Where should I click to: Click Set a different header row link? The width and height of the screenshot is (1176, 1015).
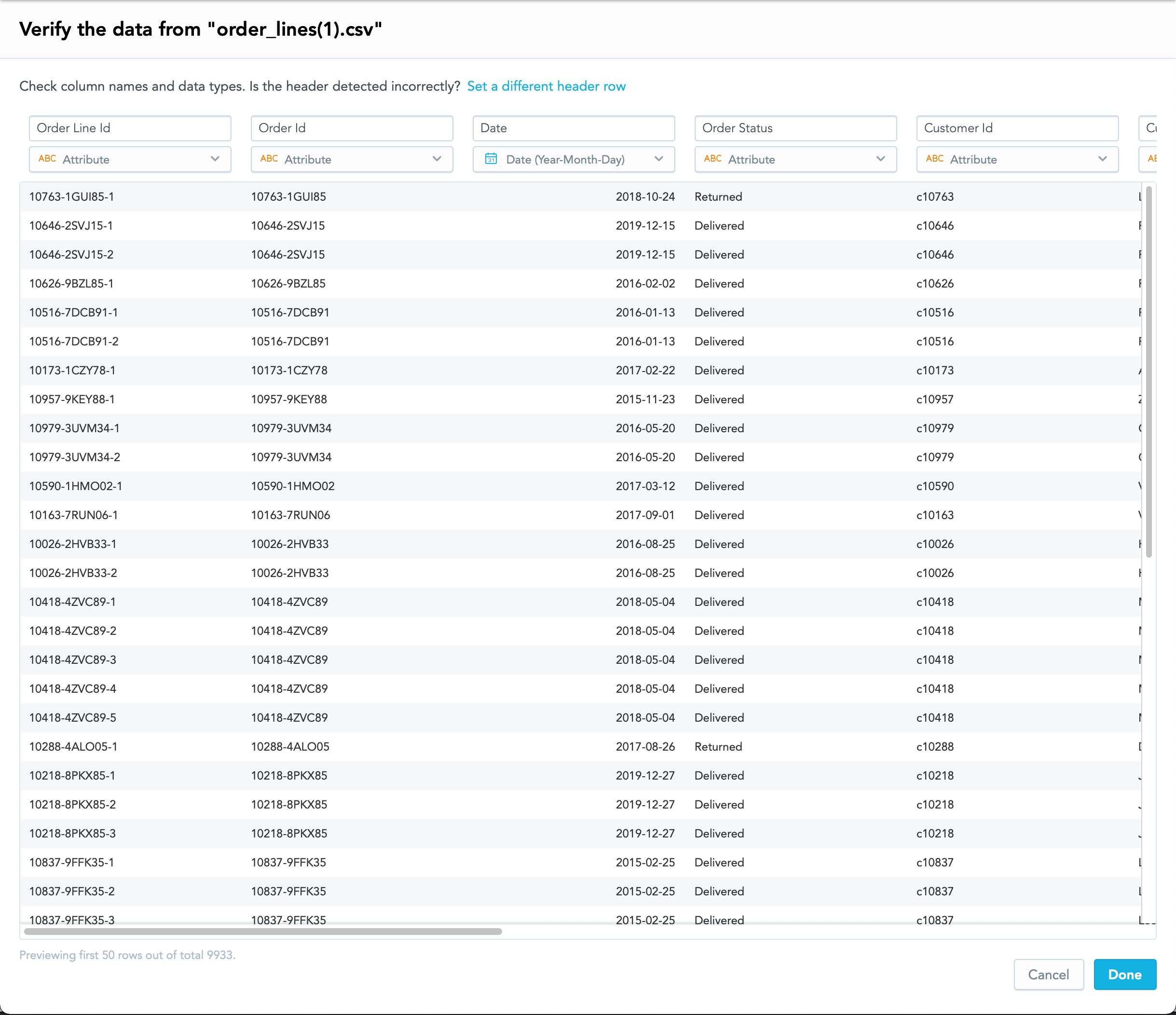tap(546, 86)
